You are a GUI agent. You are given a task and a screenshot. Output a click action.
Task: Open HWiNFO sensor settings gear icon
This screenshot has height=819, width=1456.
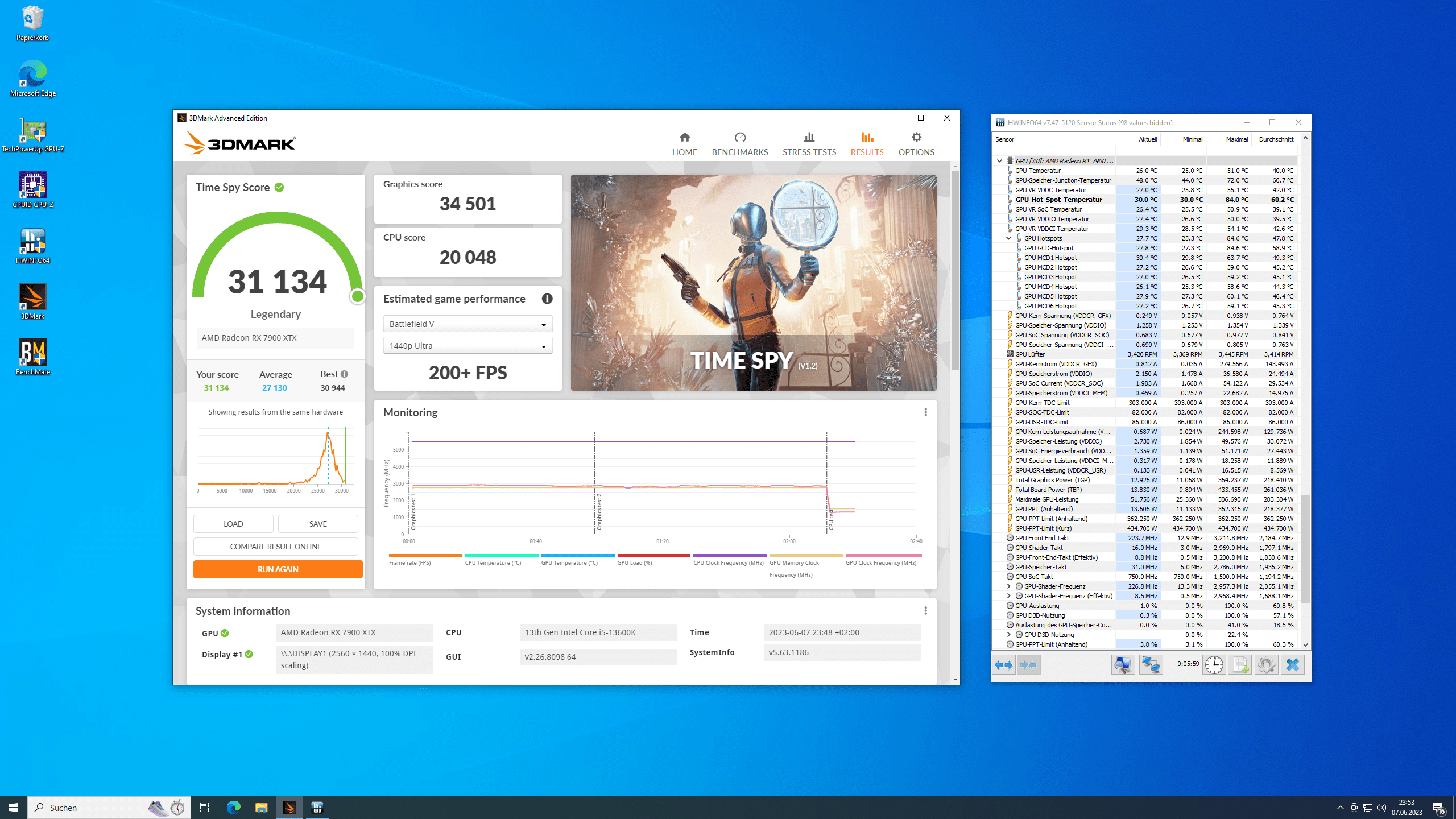coord(1266,664)
